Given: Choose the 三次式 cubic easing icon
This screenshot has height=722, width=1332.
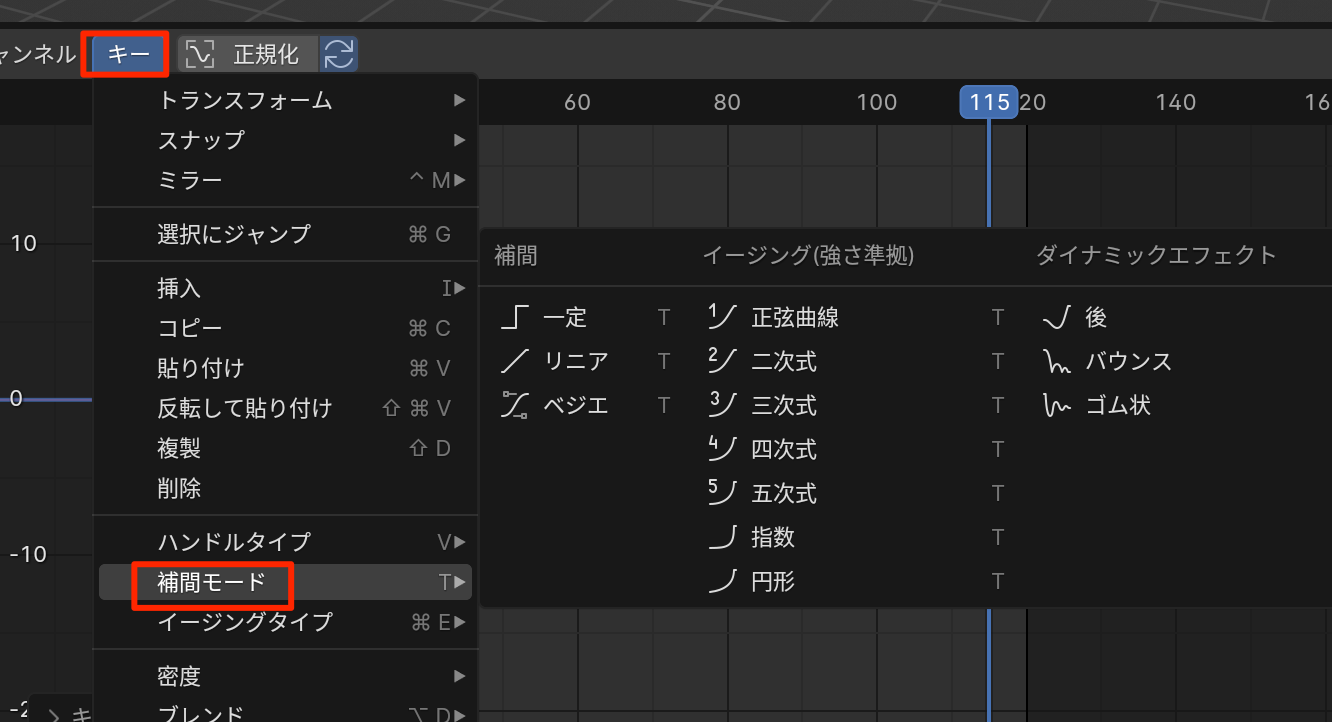Looking at the screenshot, I should [722, 405].
